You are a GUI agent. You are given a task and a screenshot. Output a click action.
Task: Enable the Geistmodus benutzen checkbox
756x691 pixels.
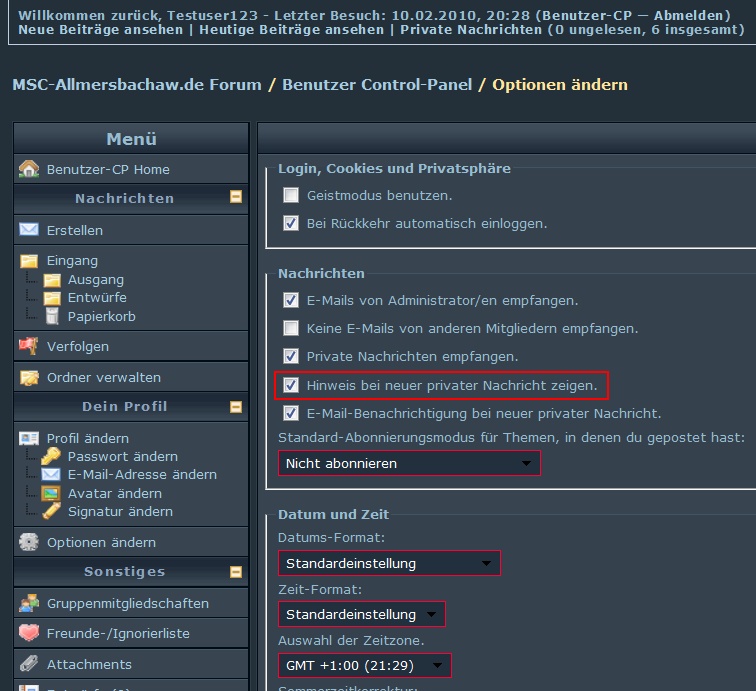click(291, 195)
